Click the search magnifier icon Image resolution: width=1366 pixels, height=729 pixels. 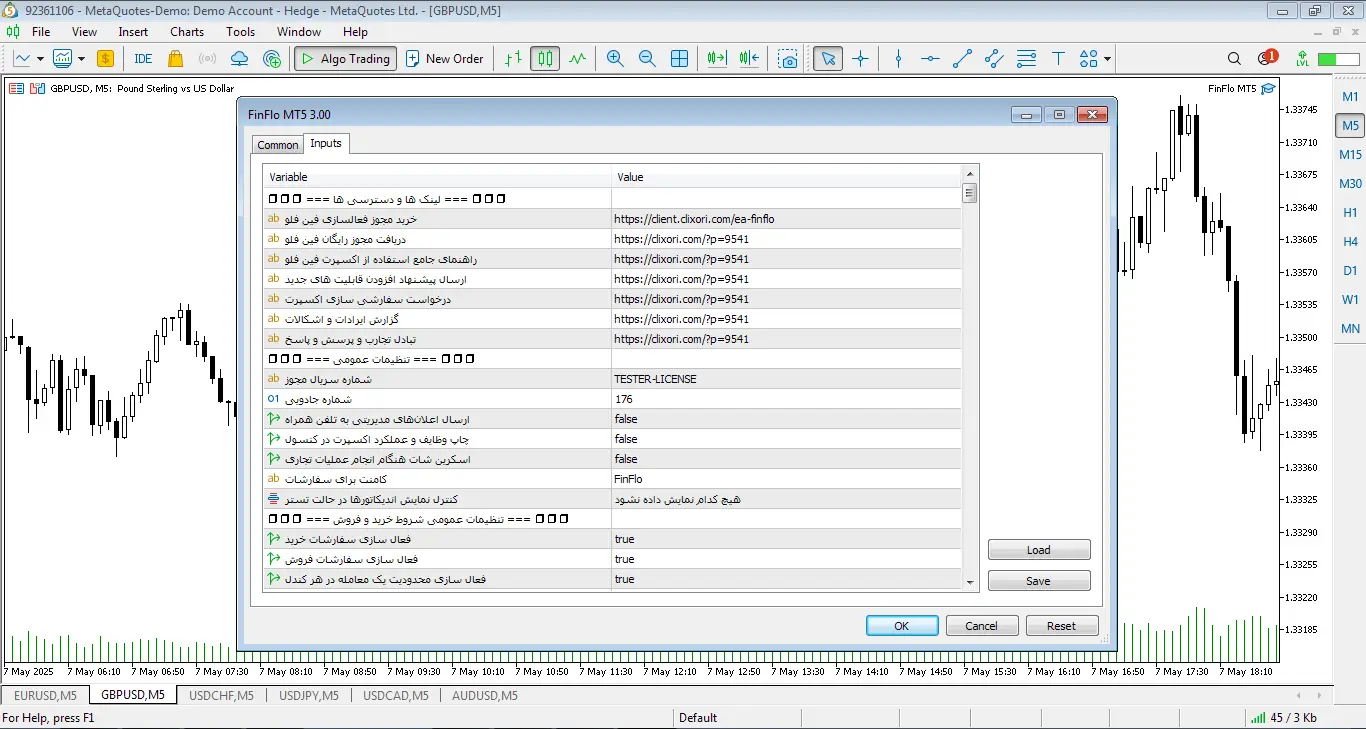1234,59
